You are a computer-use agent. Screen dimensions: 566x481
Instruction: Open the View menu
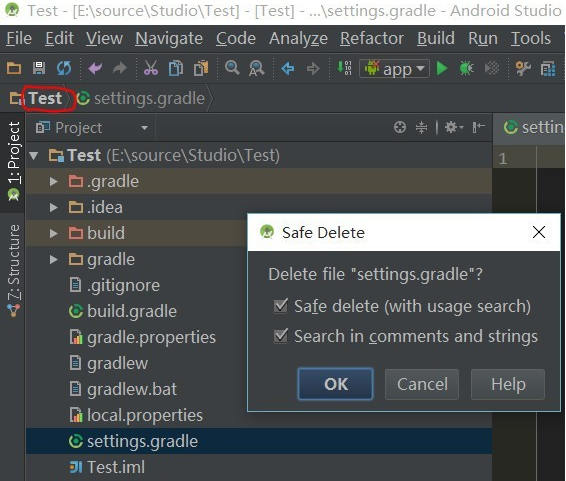(105, 38)
